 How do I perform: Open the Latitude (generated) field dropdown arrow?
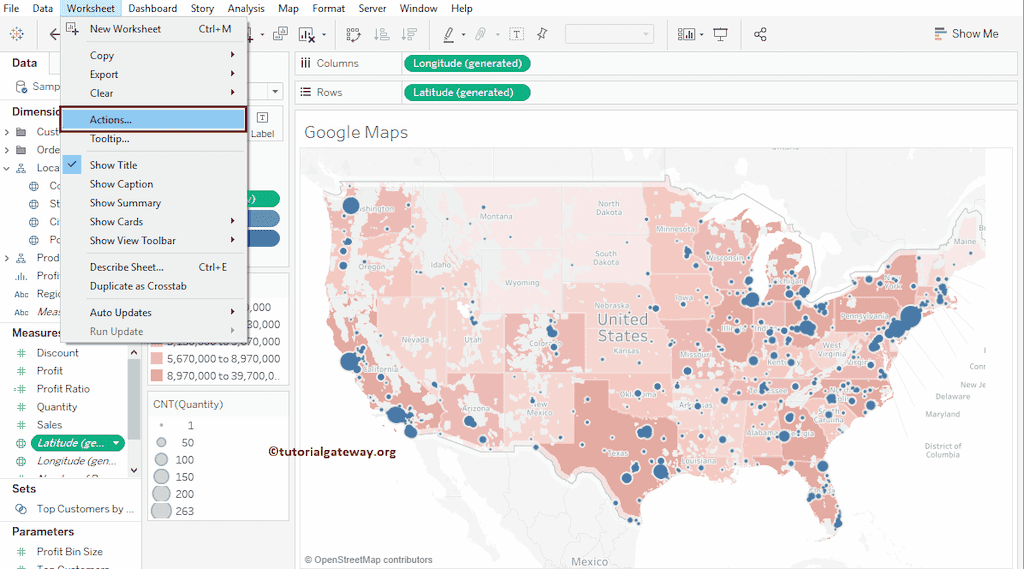click(117, 443)
